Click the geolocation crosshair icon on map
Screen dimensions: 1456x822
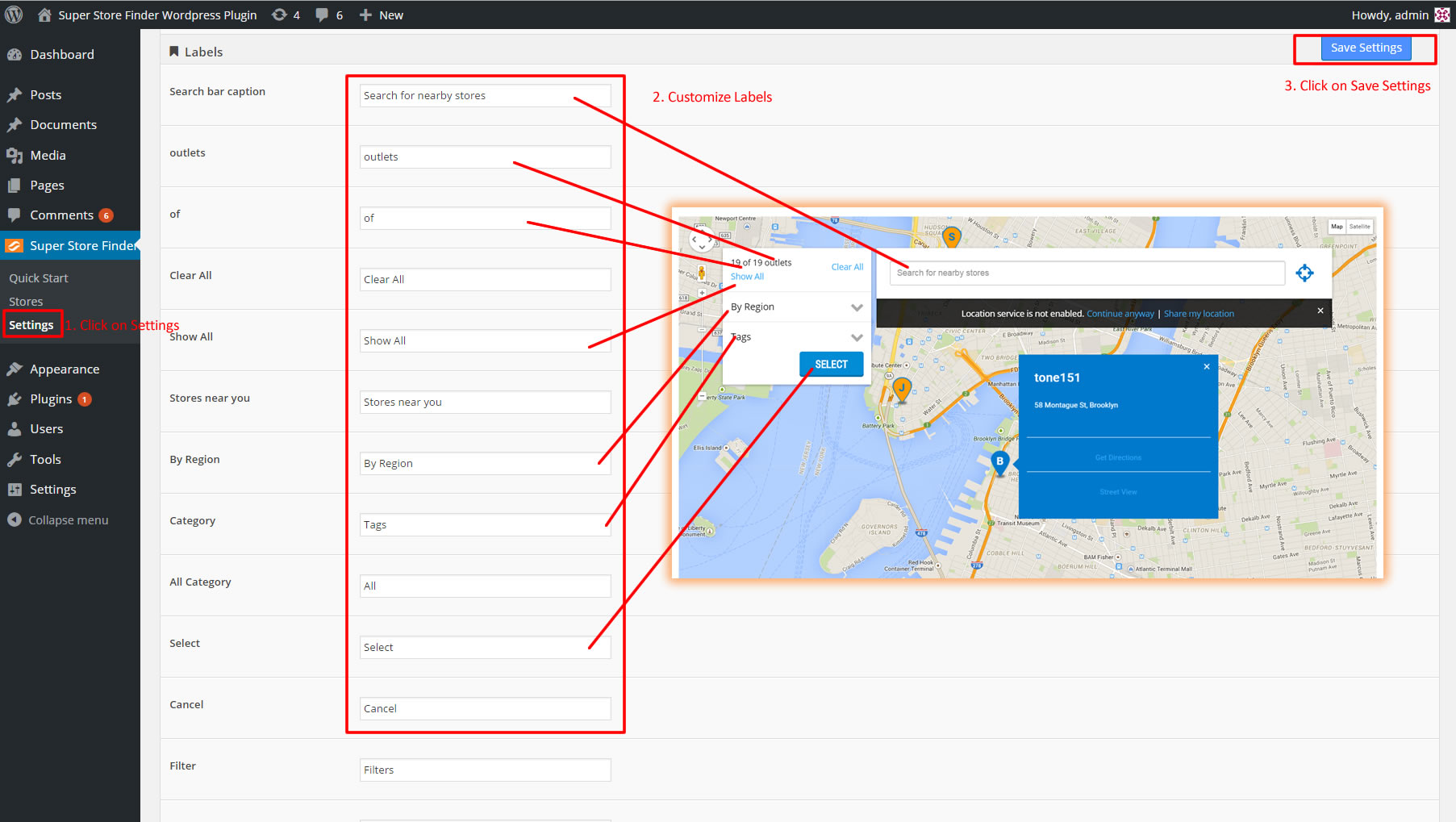pyautogui.click(x=1304, y=273)
